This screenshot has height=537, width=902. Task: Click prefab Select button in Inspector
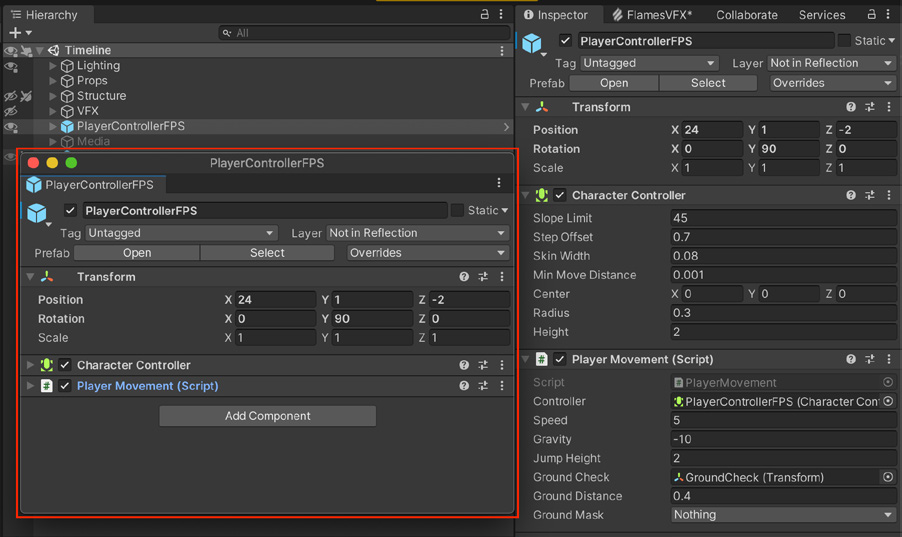(708, 83)
